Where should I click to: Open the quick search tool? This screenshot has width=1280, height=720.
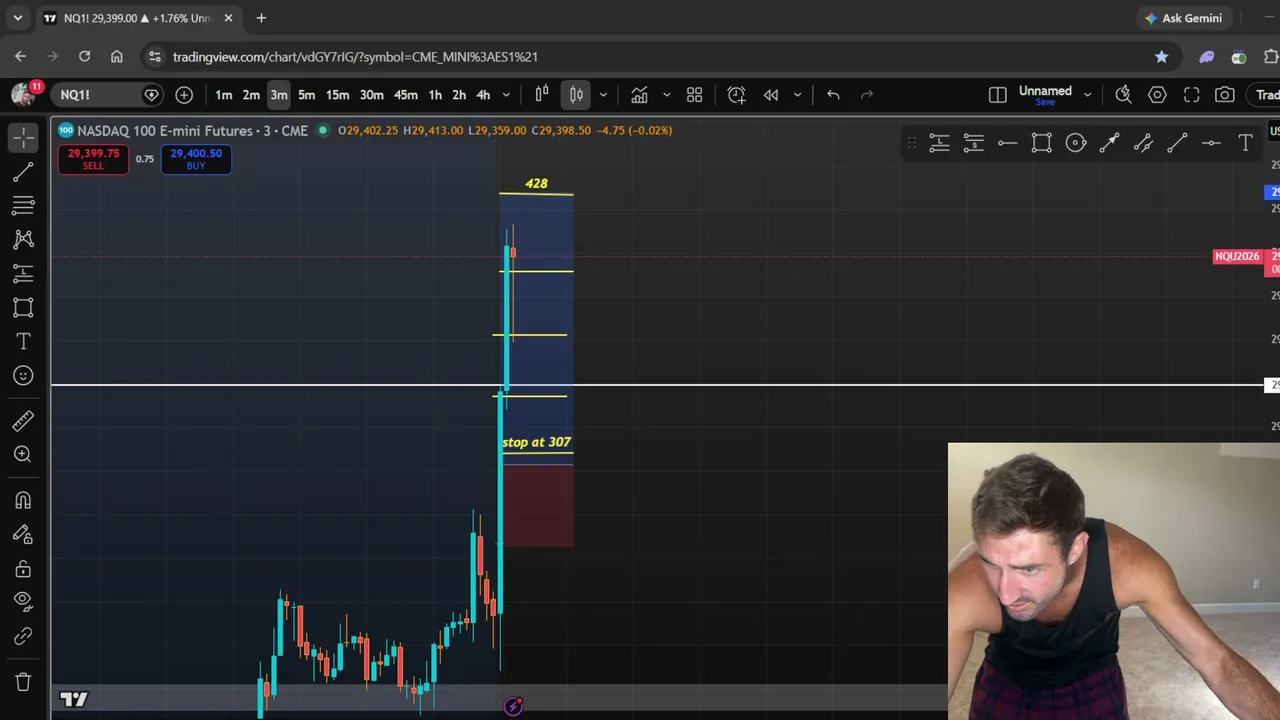coord(1123,95)
